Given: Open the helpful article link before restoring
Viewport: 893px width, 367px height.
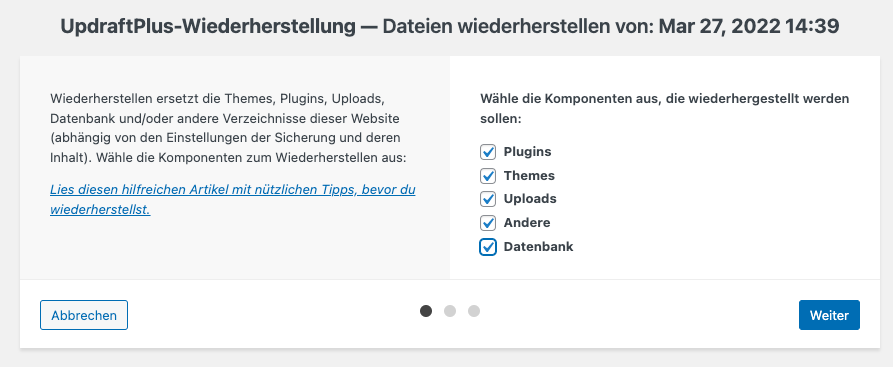Looking at the screenshot, I should (x=232, y=199).
